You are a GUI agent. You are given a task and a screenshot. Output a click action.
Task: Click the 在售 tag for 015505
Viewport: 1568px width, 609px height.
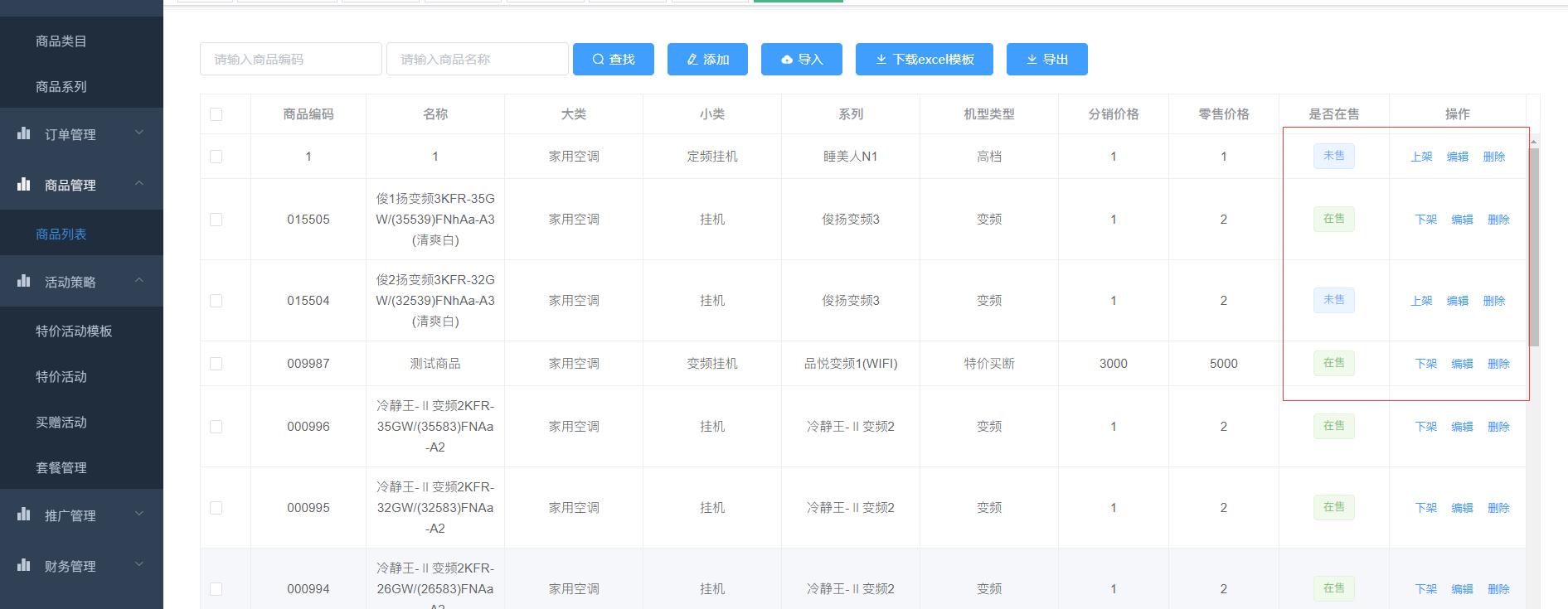pyautogui.click(x=1333, y=219)
